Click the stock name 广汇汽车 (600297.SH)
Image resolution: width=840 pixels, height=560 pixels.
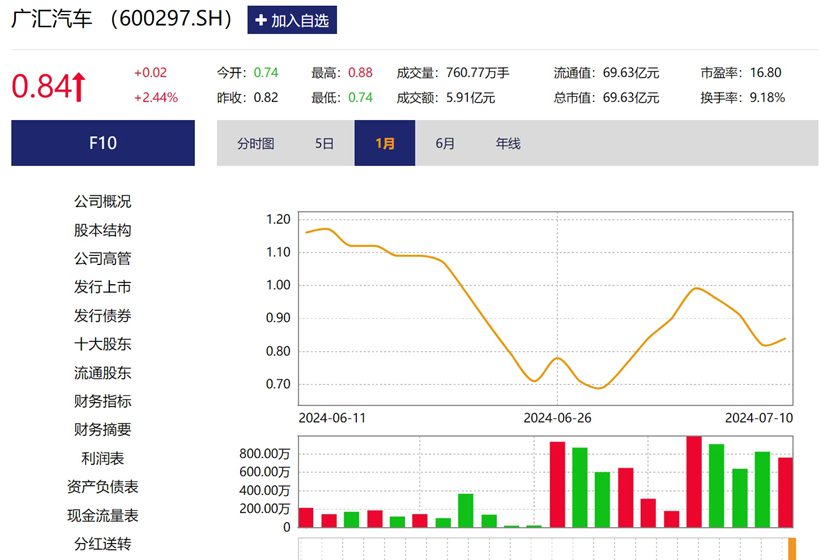pos(122,19)
